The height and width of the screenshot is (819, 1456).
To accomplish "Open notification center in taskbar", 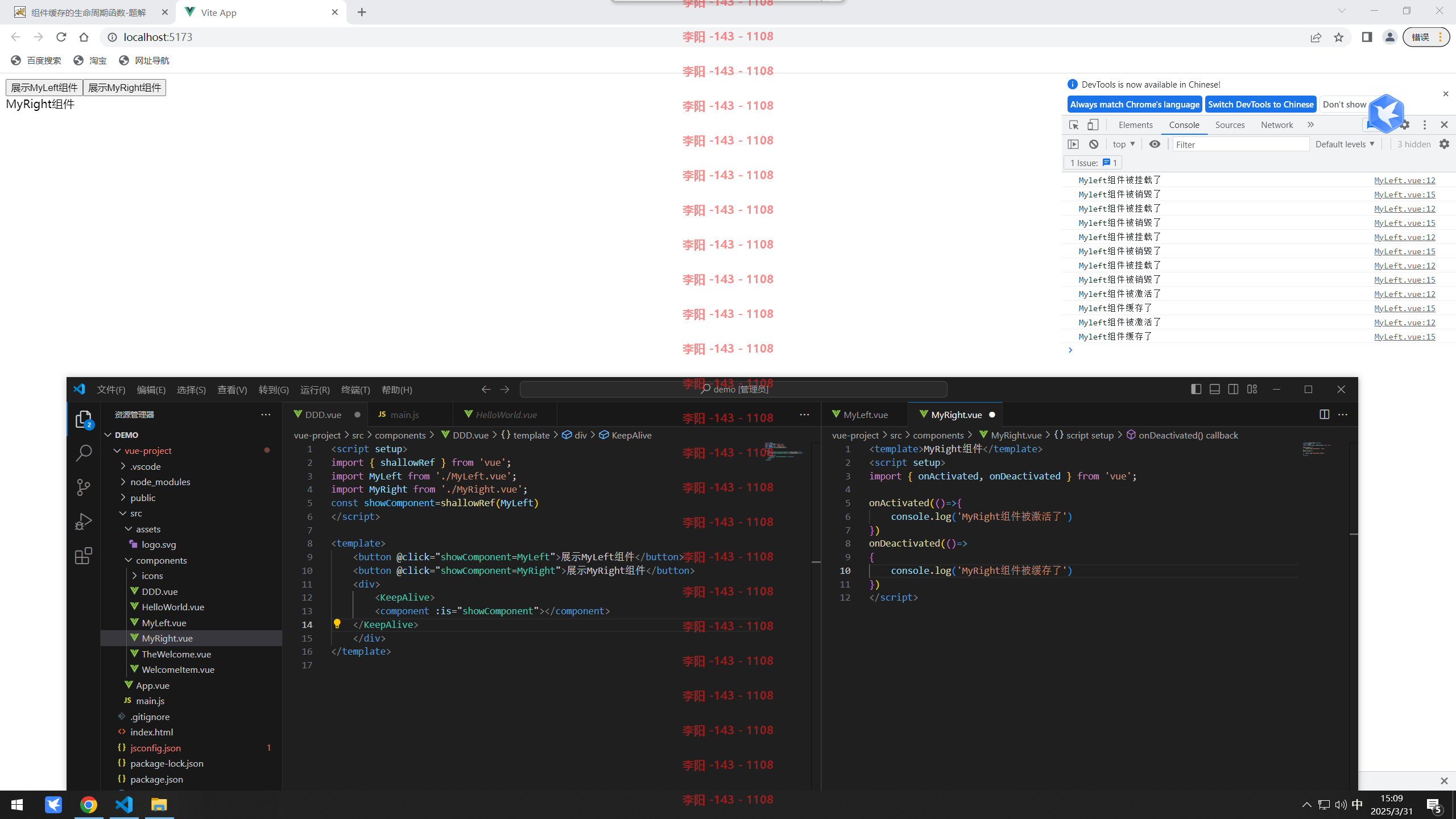I will tap(1433, 805).
